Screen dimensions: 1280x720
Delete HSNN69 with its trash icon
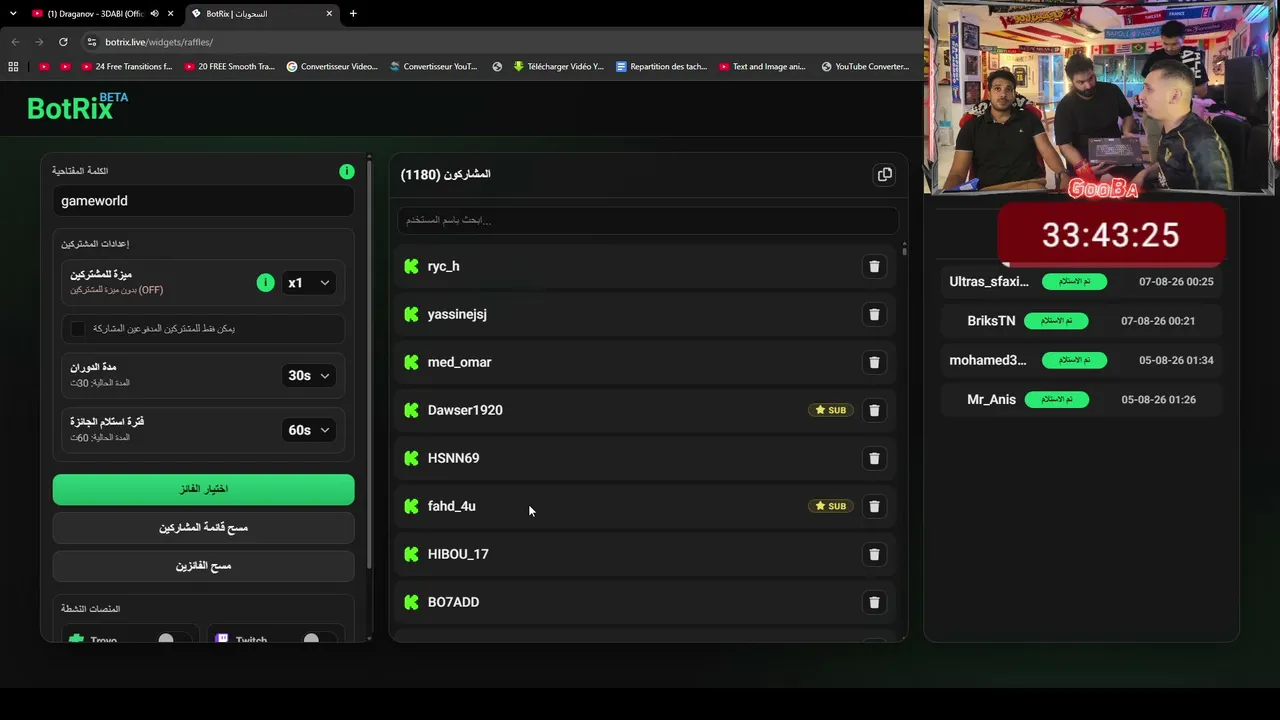(874, 459)
